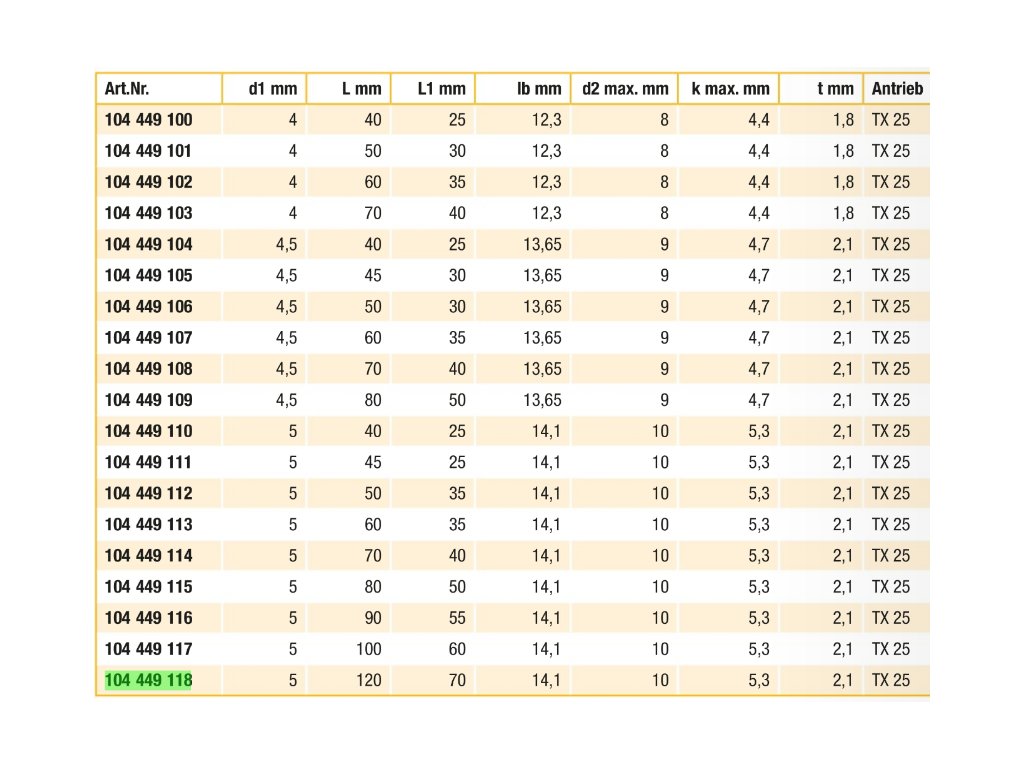Click L1 value 50 in row 104 449 115
This screenshot has height=768, width=1024.
[x=457, y=586]
